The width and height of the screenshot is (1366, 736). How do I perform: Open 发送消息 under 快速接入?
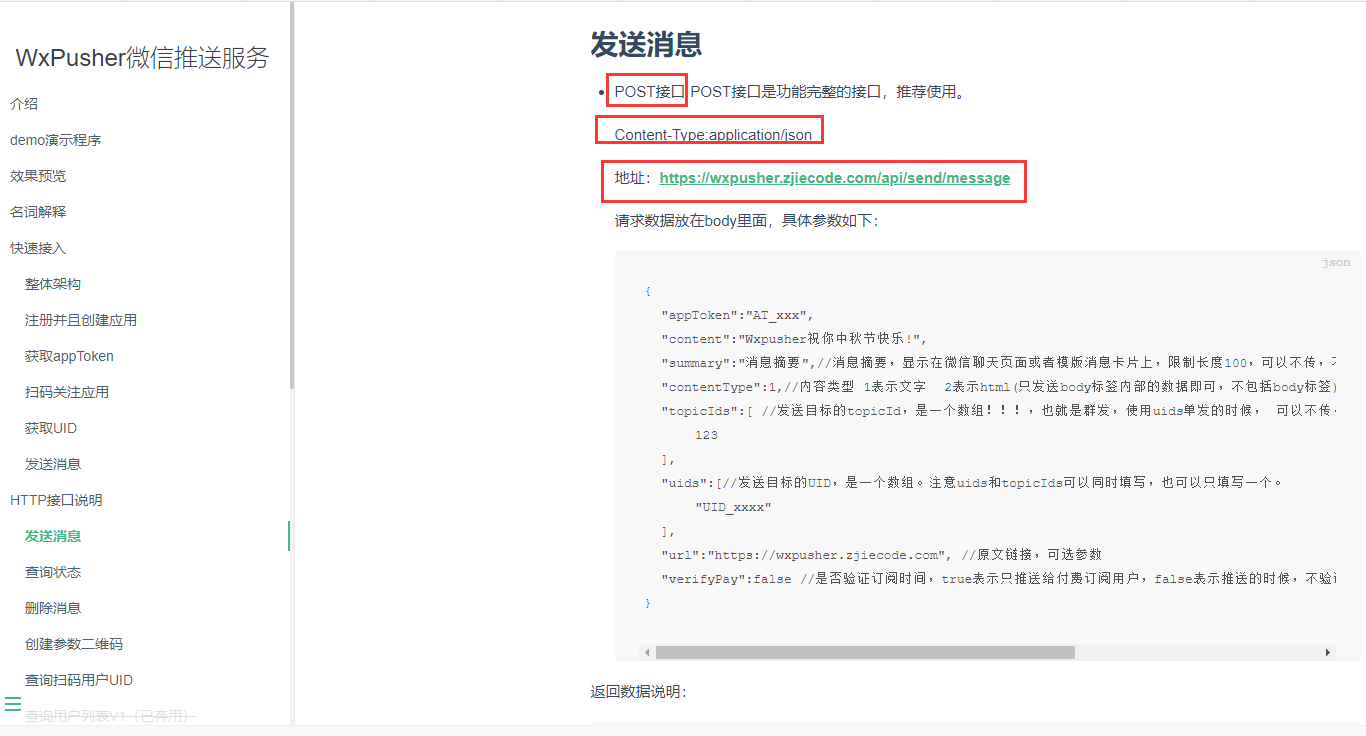click(53, 464)
